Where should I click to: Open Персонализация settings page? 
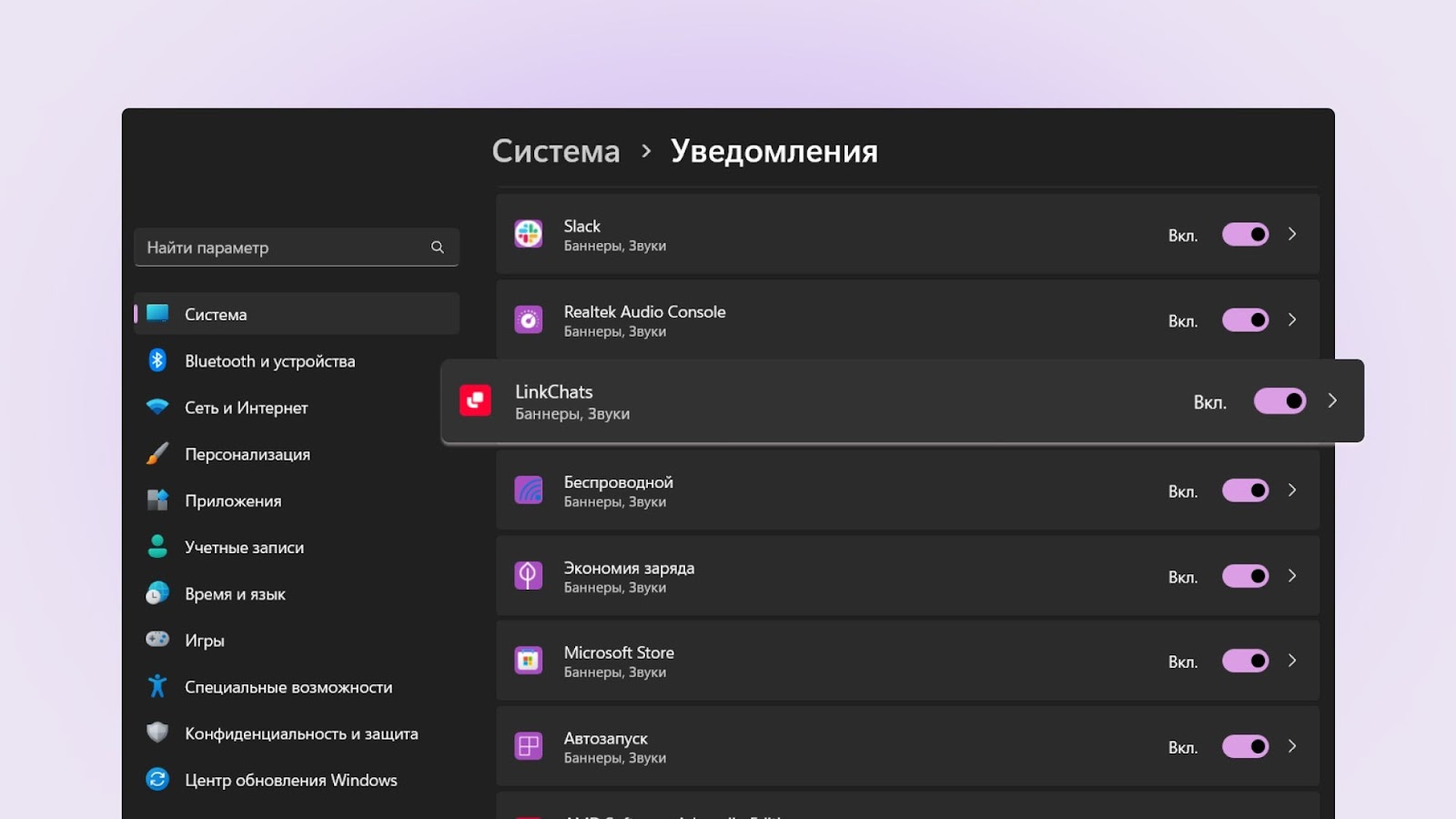pyautogui.click(x=297, y=453)
